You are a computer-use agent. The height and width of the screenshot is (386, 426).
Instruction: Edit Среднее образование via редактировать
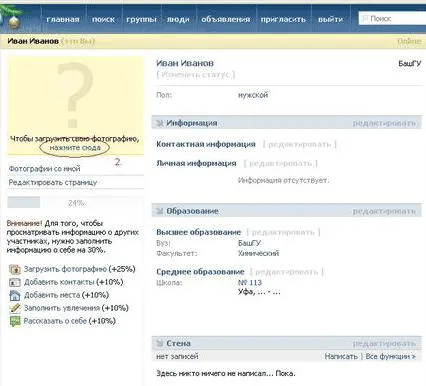click(286, 272)
